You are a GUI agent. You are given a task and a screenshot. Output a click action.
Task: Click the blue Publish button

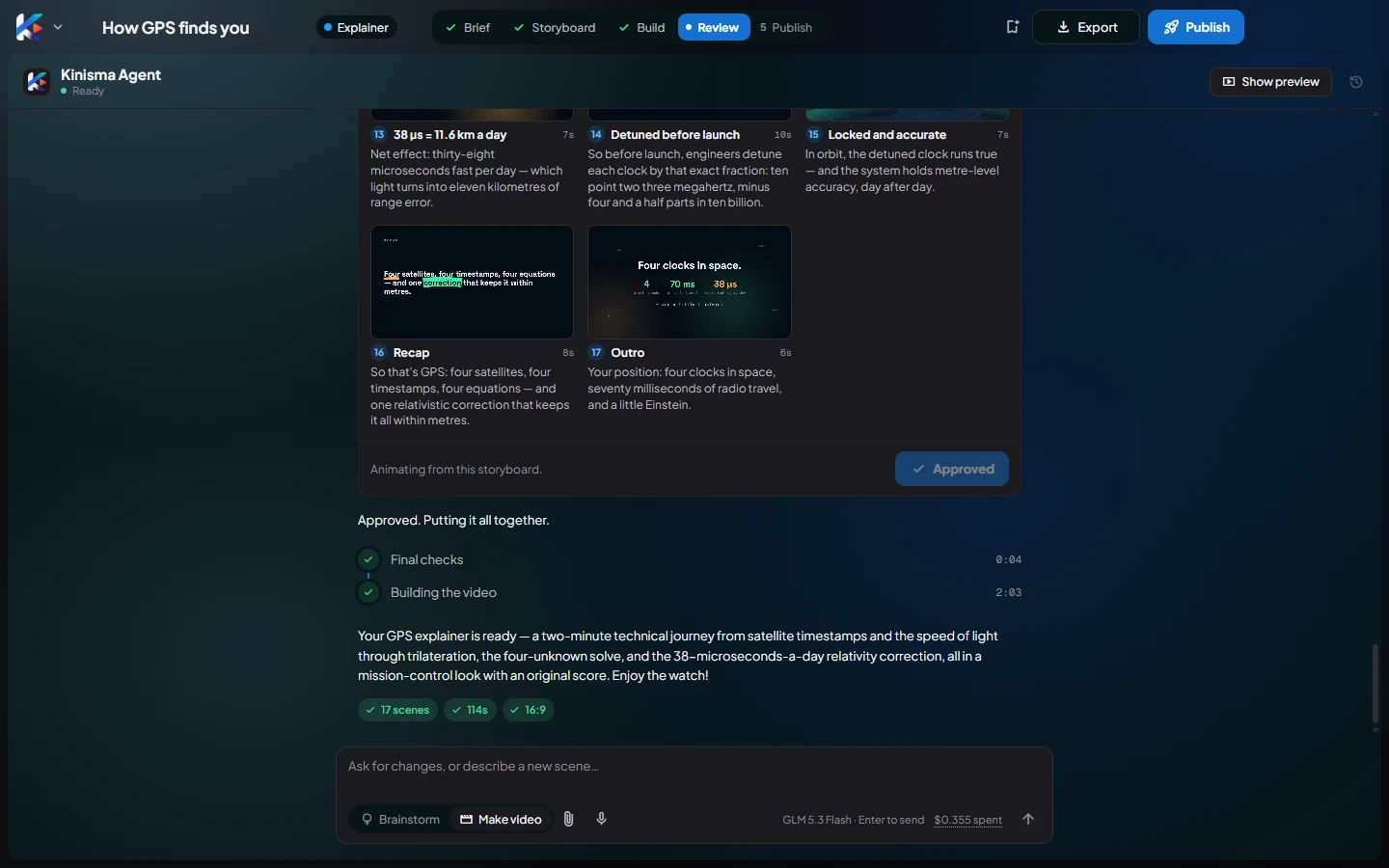click(x=1196, y=27)
